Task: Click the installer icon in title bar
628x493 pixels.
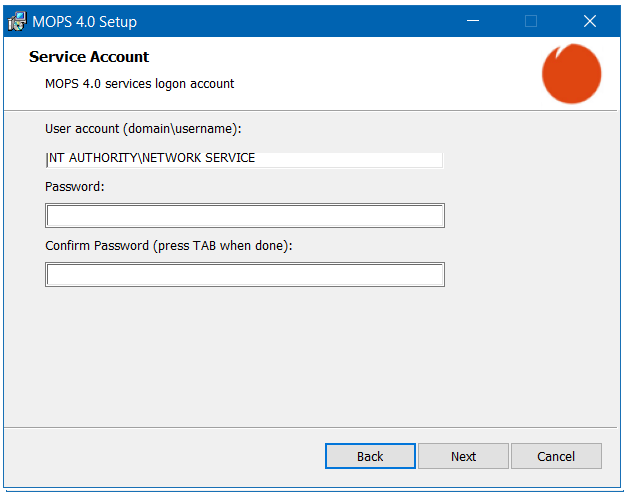Action: (x=17, y=21)
